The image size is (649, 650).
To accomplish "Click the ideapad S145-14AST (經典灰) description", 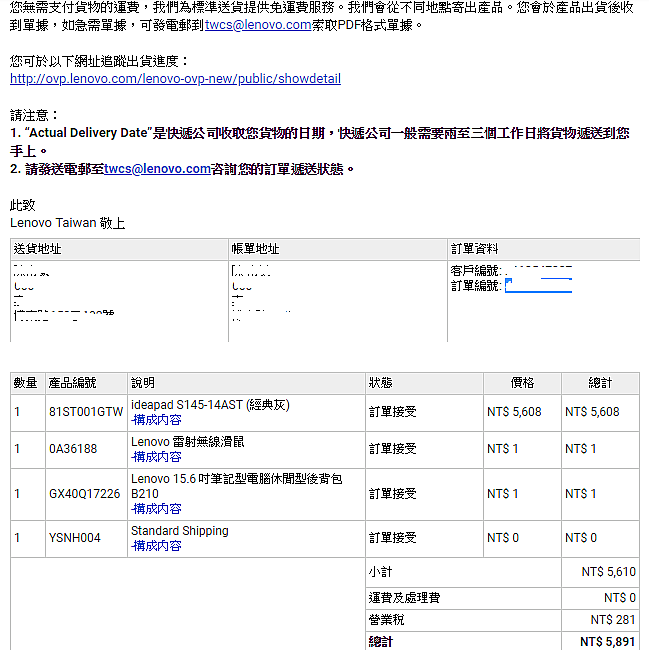I will (x=210, y=405).
